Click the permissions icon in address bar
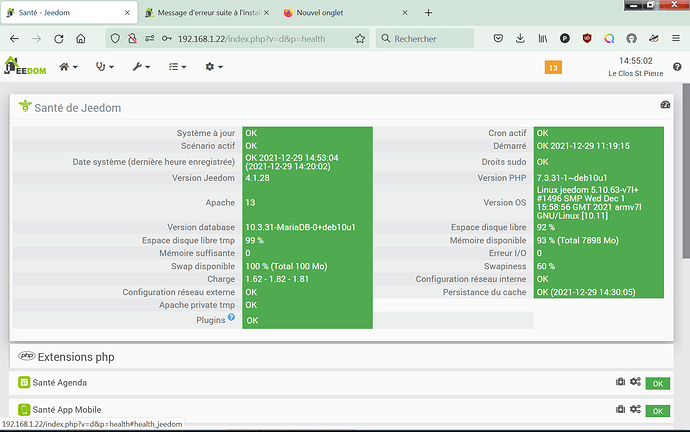 [150, 39]
